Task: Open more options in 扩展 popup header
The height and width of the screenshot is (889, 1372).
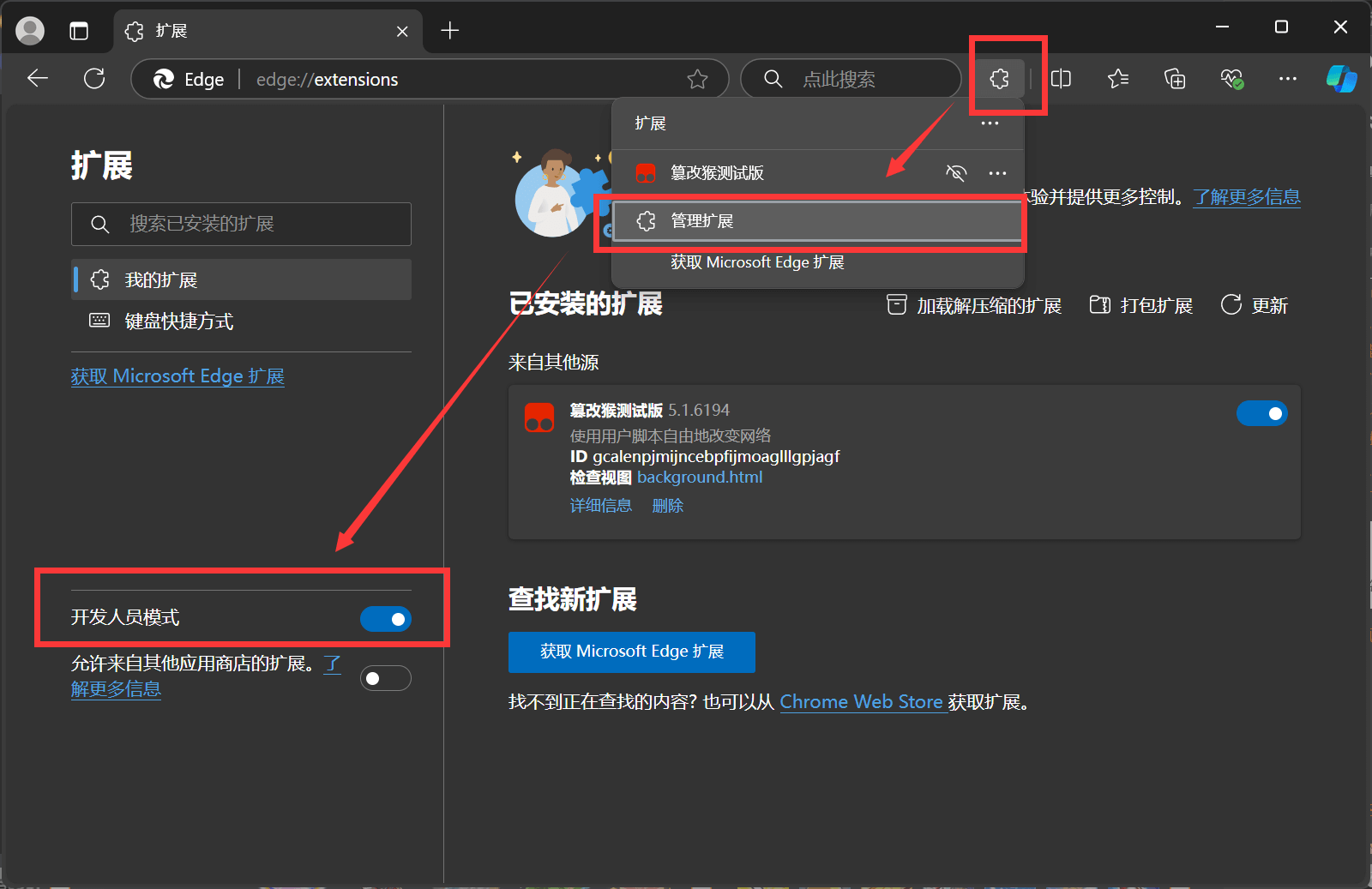Action: [990, 123]
